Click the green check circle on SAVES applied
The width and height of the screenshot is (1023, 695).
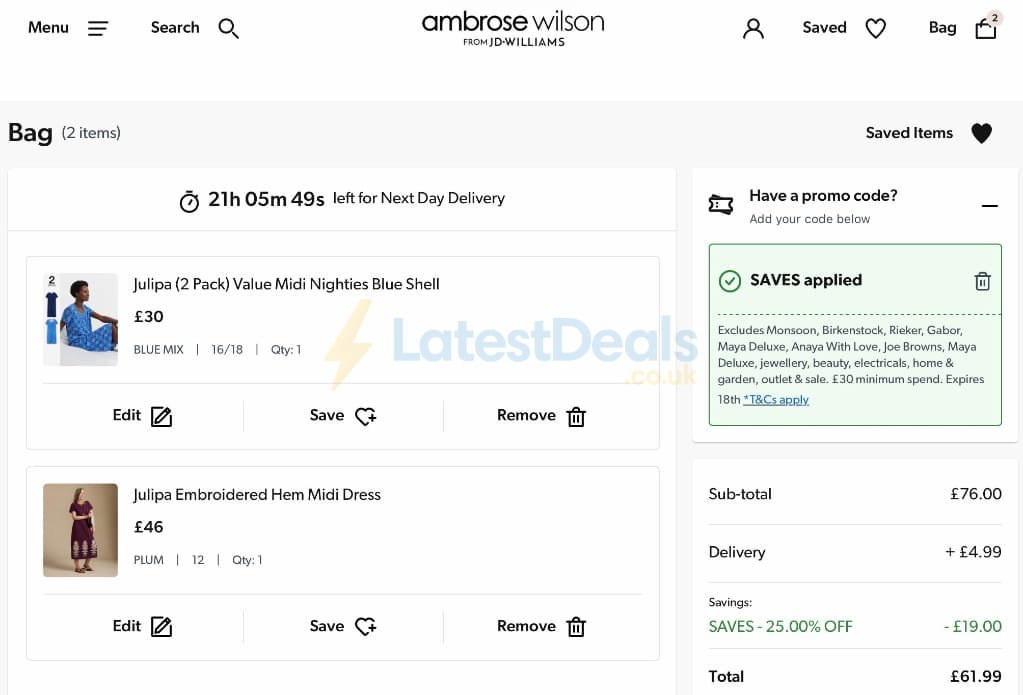tap(729, 281)
